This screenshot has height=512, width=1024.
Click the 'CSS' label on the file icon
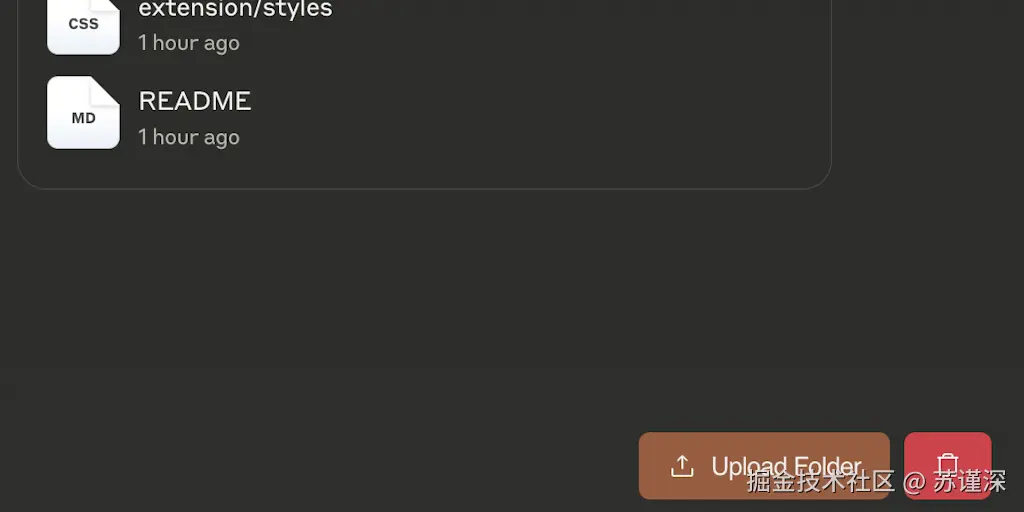83,24
